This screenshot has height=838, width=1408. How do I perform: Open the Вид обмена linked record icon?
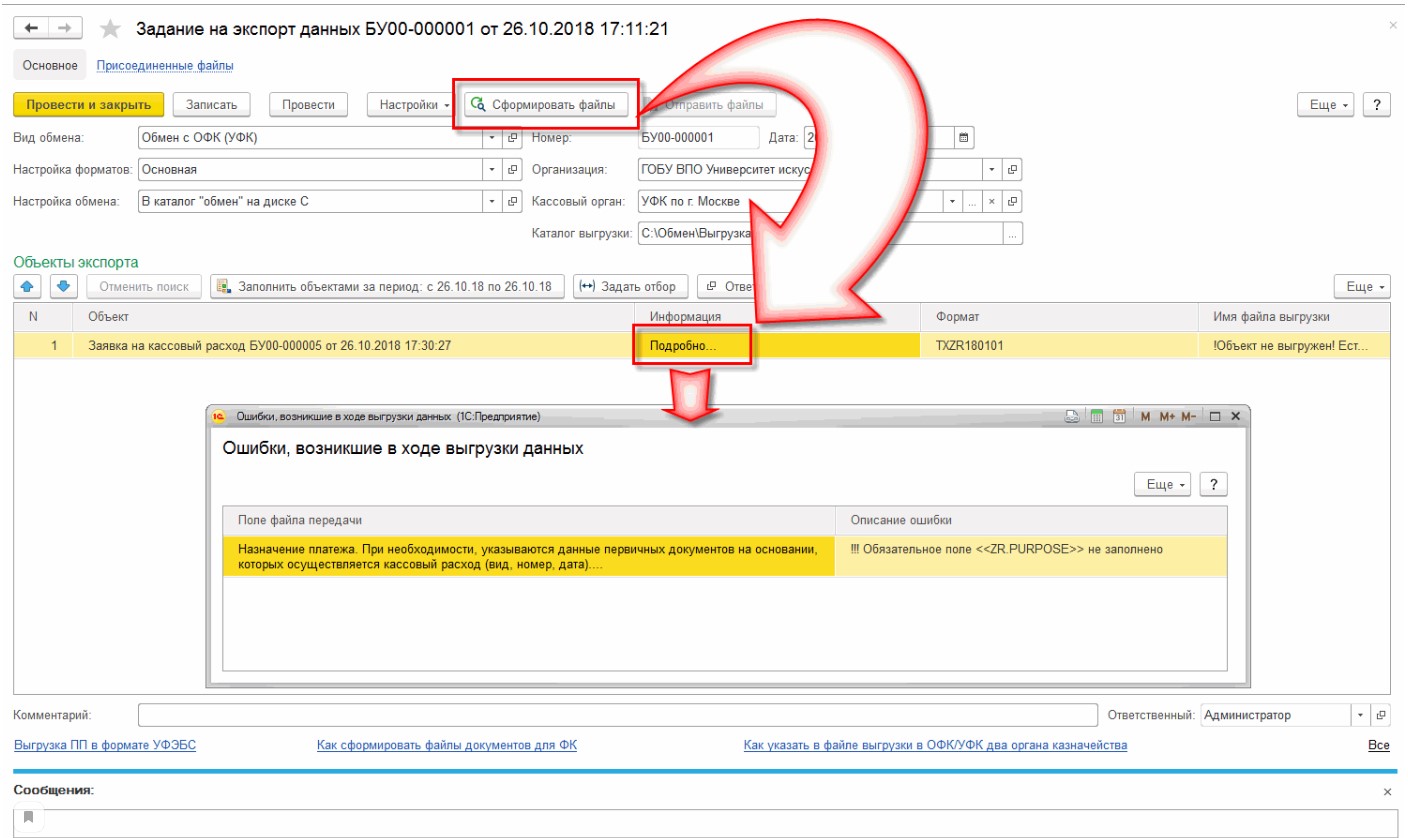coord(512,138)
